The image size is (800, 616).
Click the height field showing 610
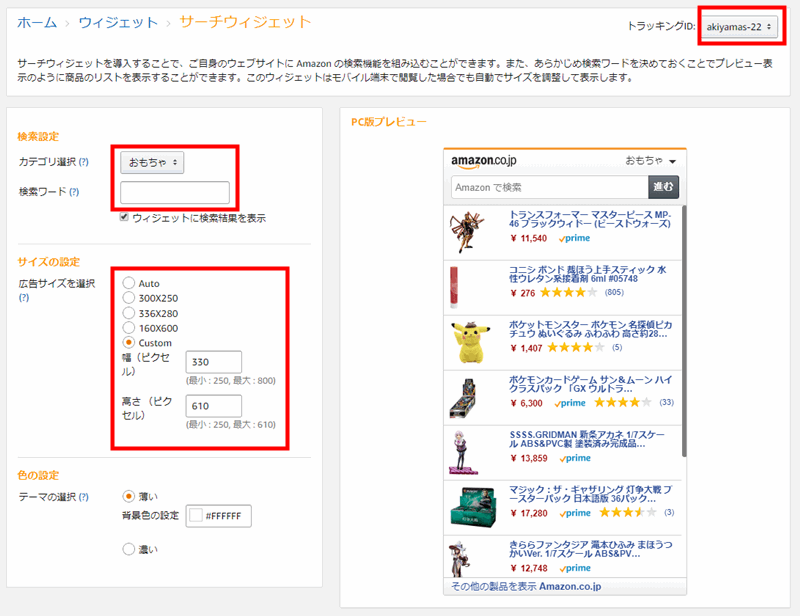tap(214, 406)
